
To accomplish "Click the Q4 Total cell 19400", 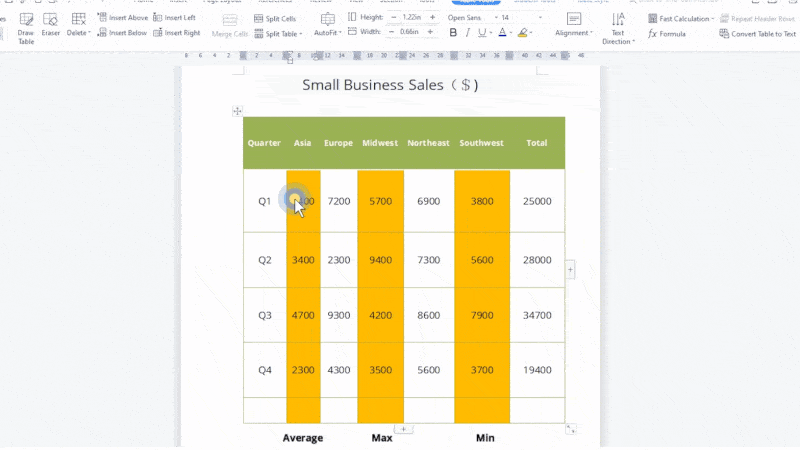I will click(x=537, y=370).
